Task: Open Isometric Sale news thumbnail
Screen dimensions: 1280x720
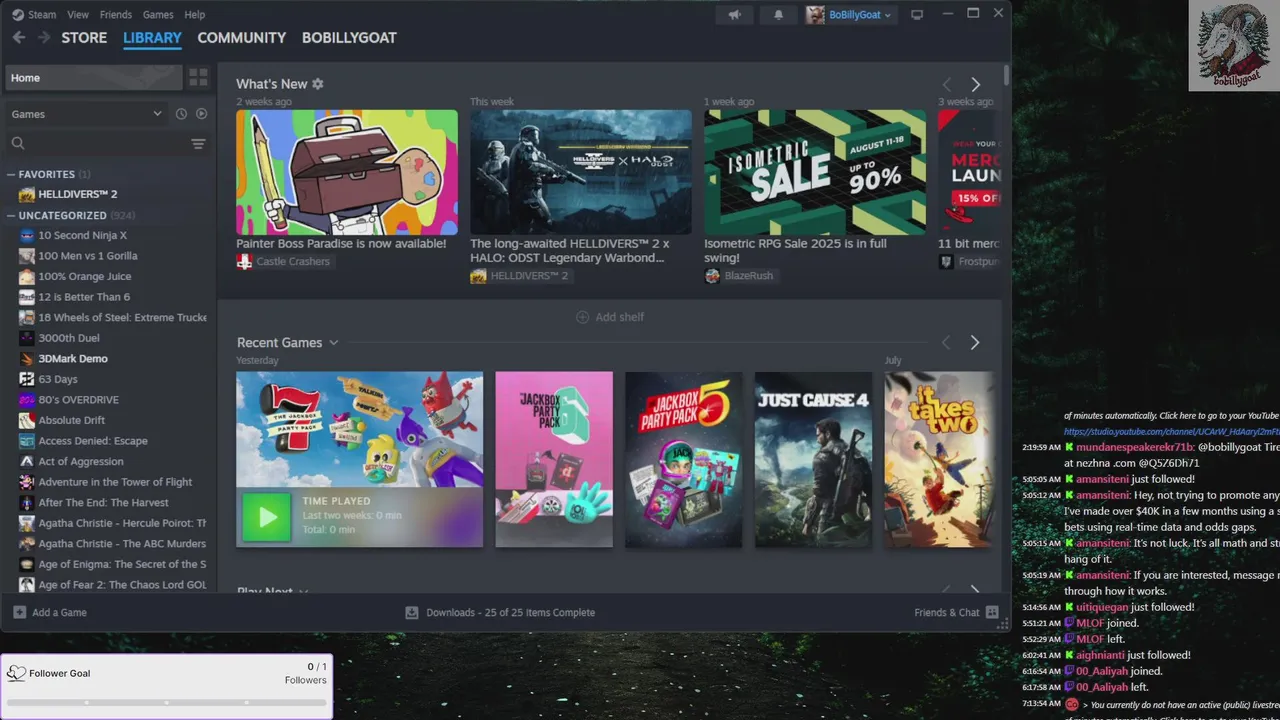Action: coord(815,172)
